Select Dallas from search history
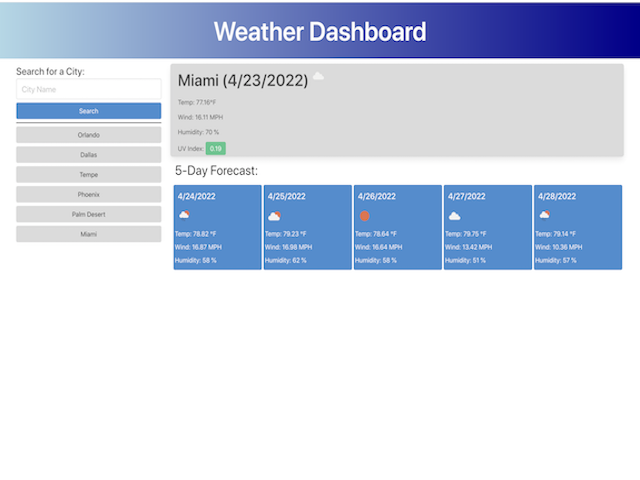Viewport: 640px width, 480px height. click(x=88, y=155)
